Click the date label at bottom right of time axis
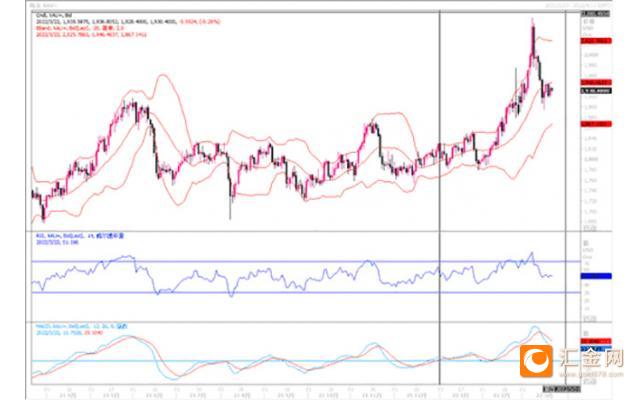This screenshot has height=400, width=640. 561,389
